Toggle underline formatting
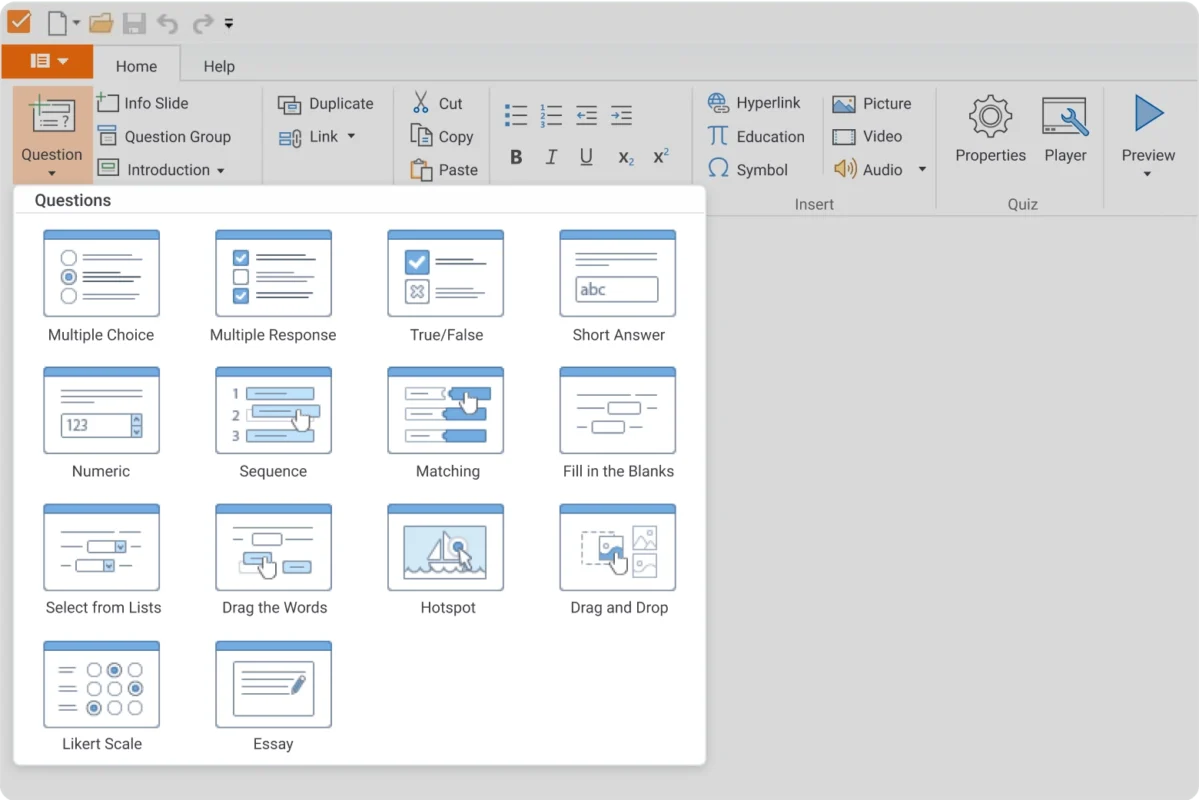The height and width of the screenshot is (800, 1199). coord(586,157)
